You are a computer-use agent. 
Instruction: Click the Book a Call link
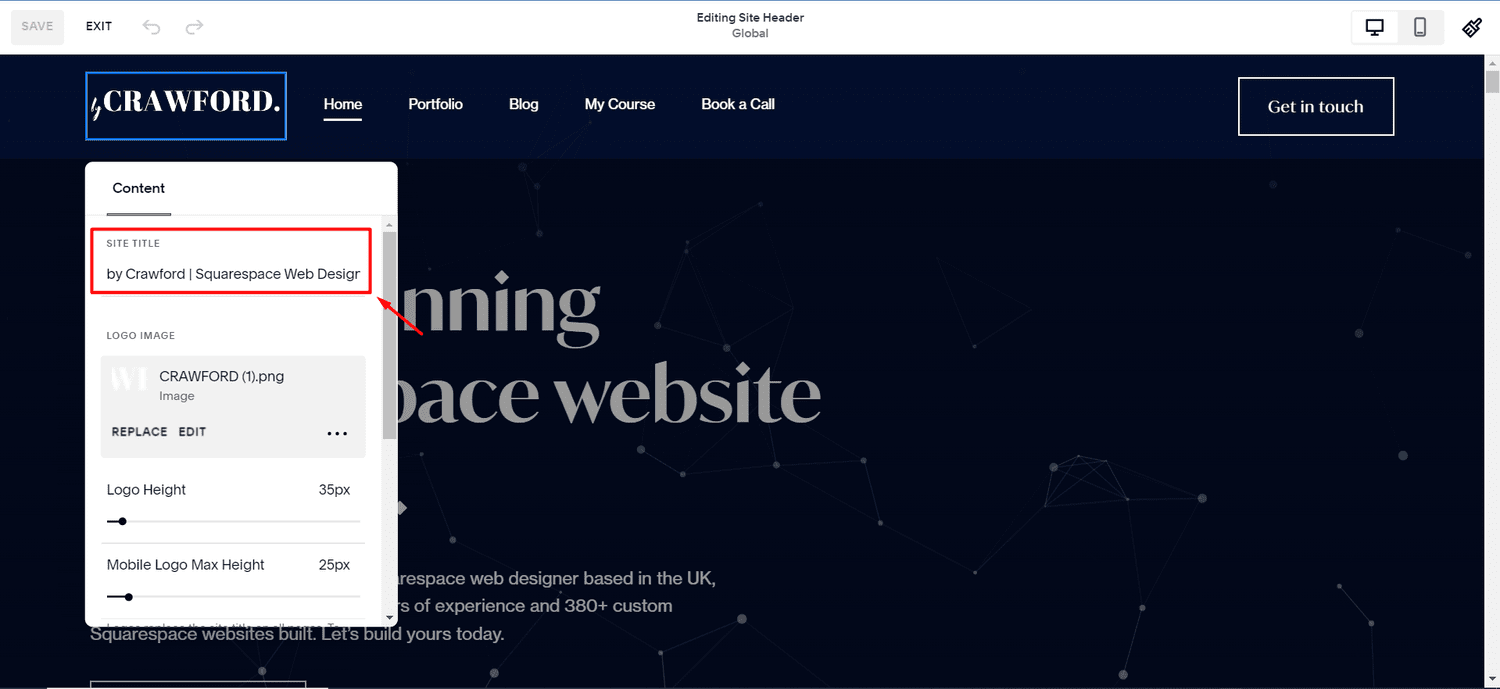tap(737, 104)
